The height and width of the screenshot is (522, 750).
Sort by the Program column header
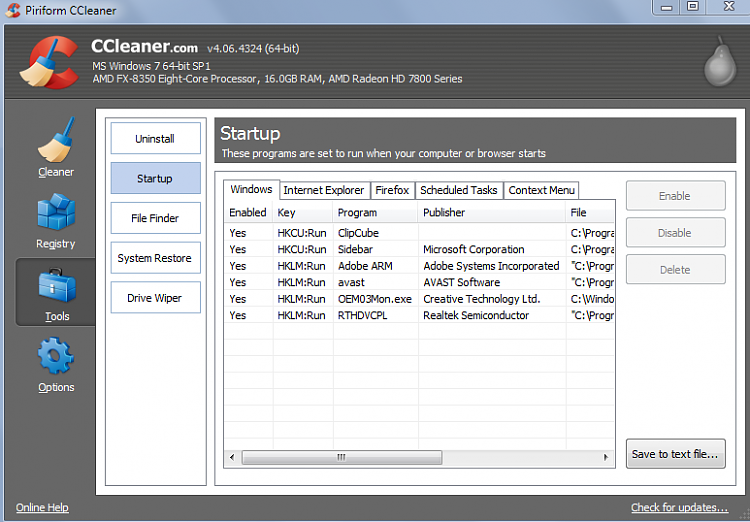coord(375,212)
